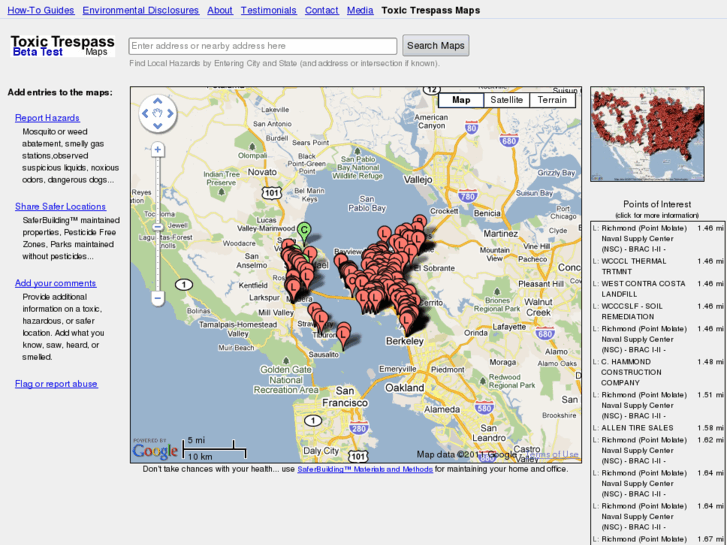This screenshot has width=727, height=545.
Task: Open the Report Hazards link
Action: (47, 118)
